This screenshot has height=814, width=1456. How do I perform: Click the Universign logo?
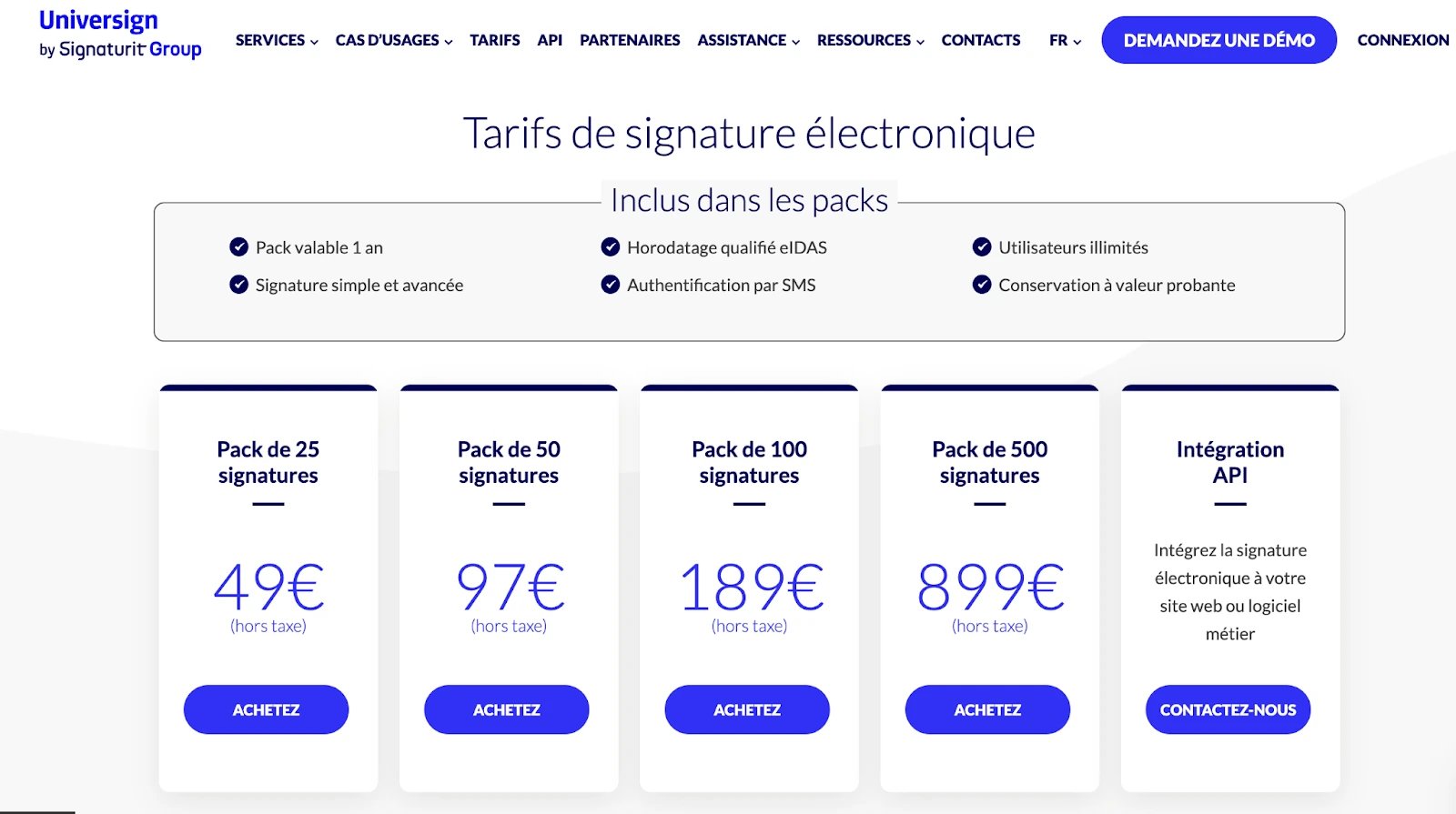pos(120,34)
